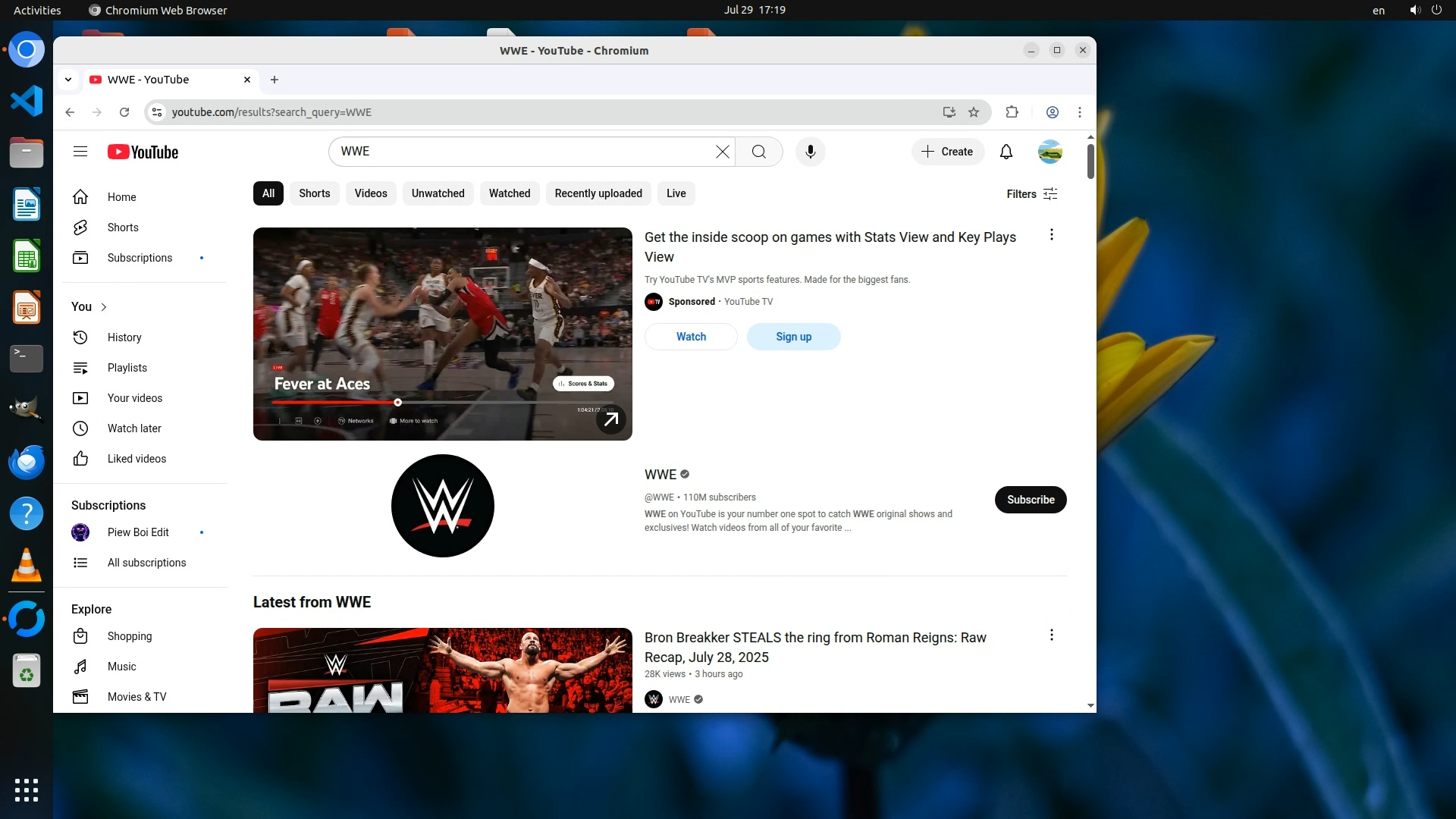Open the Watch later sidebar item
1456x819 pixels.
tap(133, 428)
